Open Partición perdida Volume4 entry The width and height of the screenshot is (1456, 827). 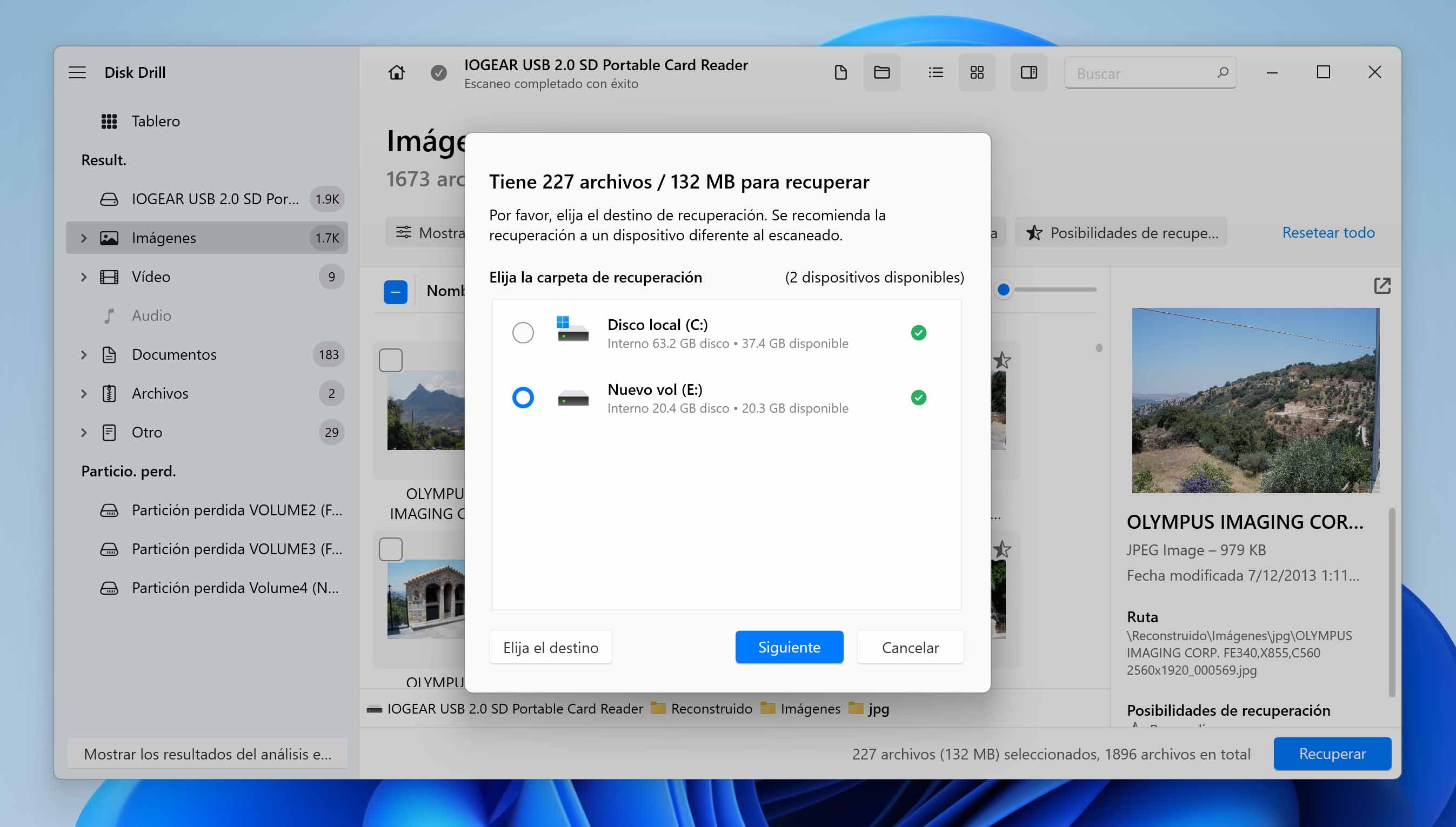click(x=207, y=588)
